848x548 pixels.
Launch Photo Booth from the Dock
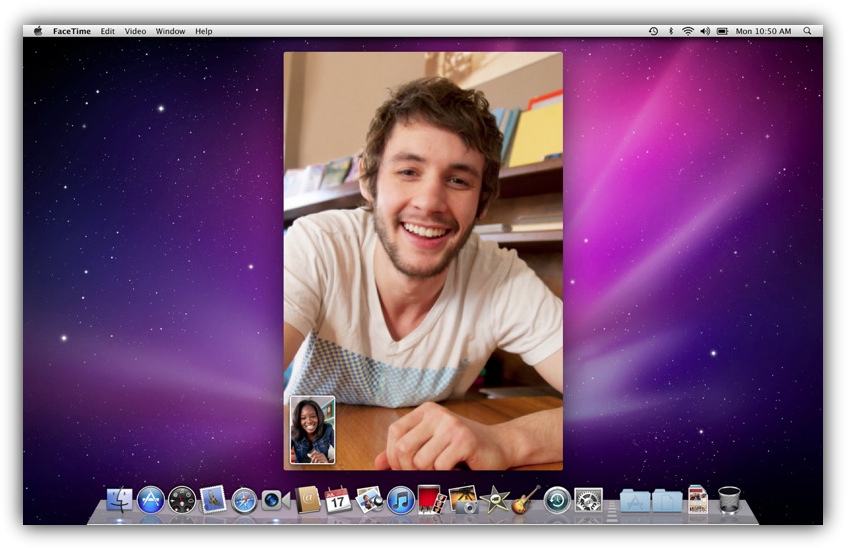(x=432, y=499)
